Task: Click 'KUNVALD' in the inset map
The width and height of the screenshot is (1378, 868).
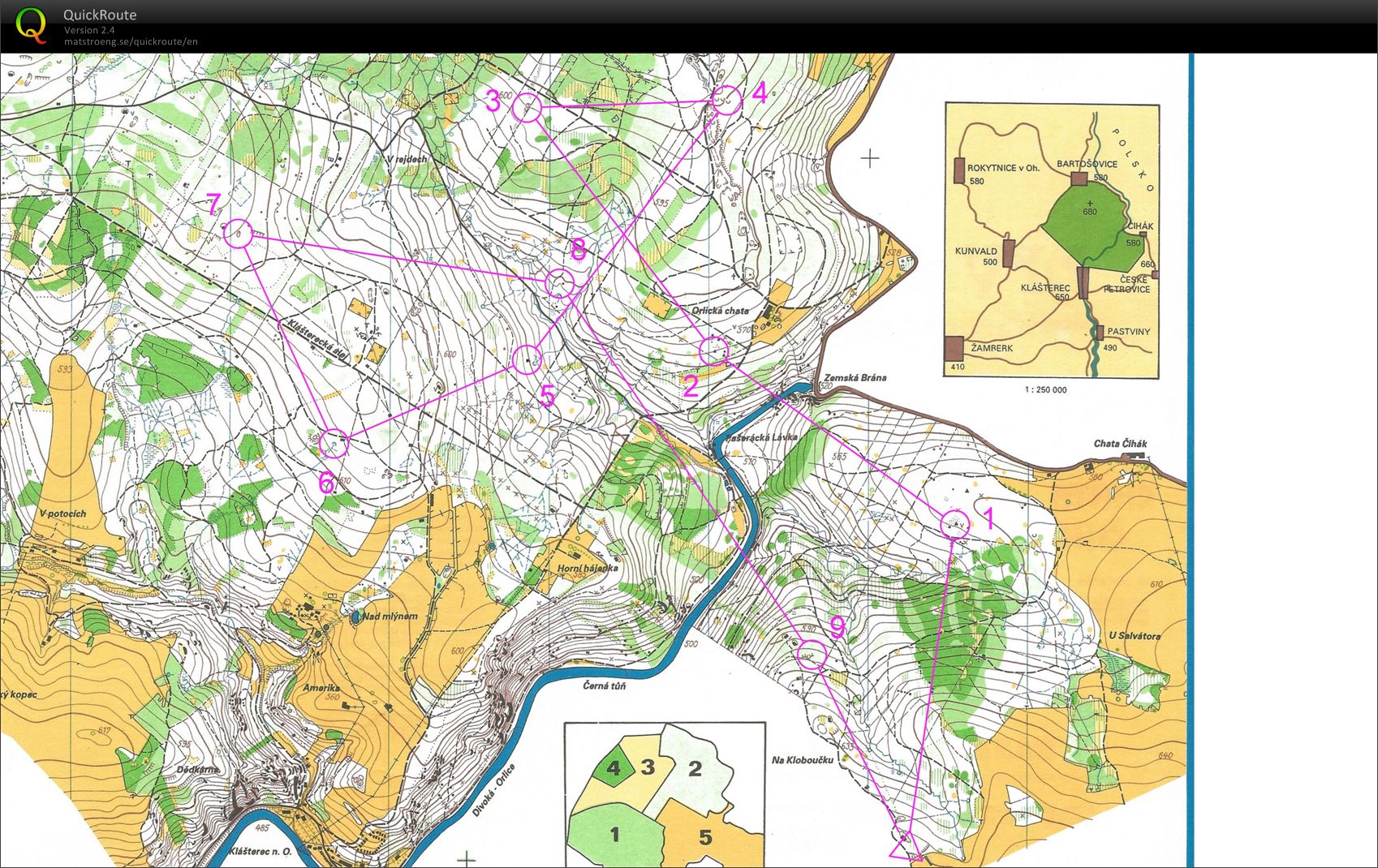Action: click(975, 251)
